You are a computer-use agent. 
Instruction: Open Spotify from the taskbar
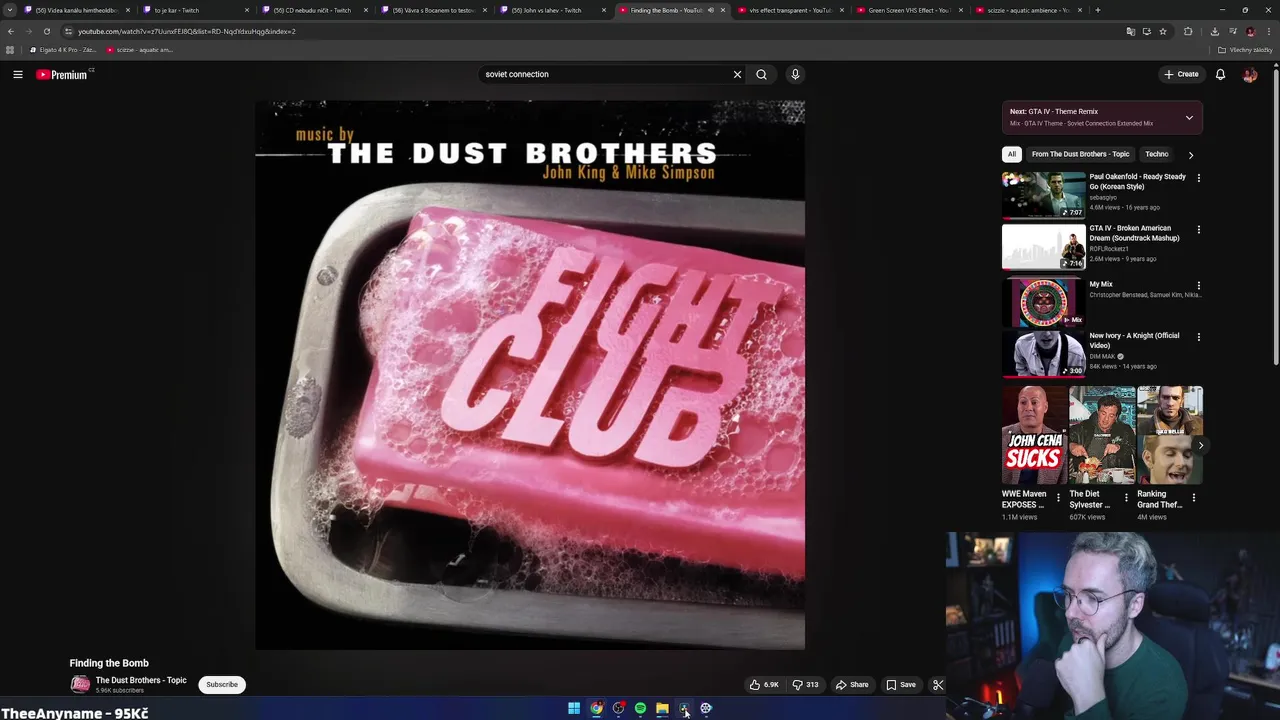tap(640, 709)
